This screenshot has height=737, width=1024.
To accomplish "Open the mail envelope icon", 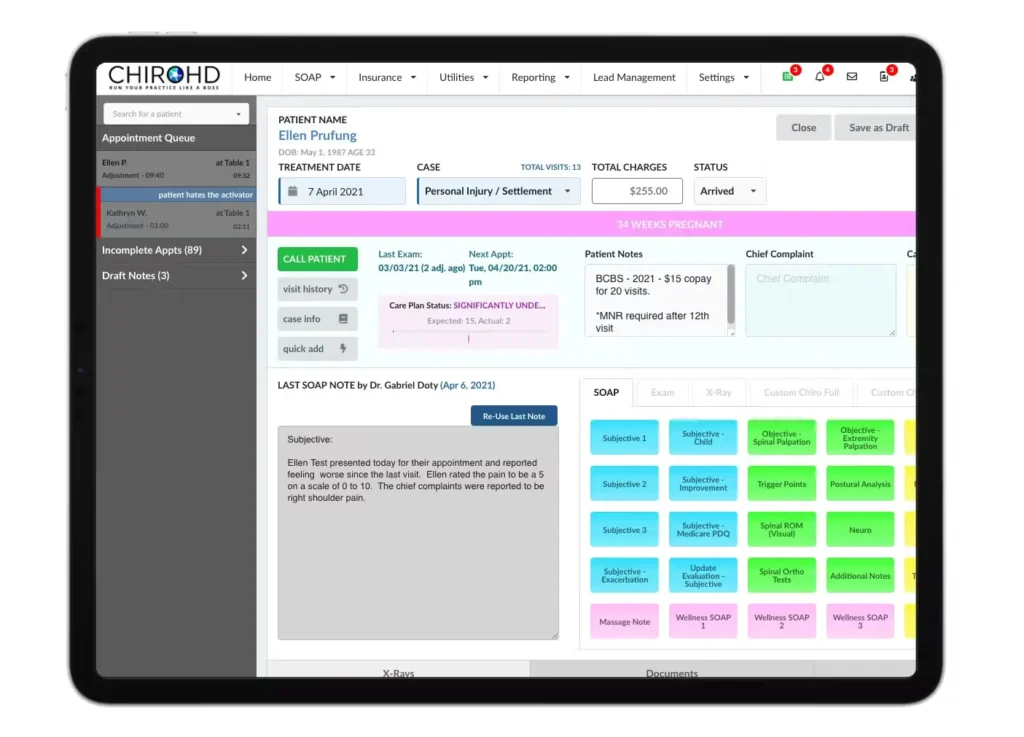I will click(852, 77).
